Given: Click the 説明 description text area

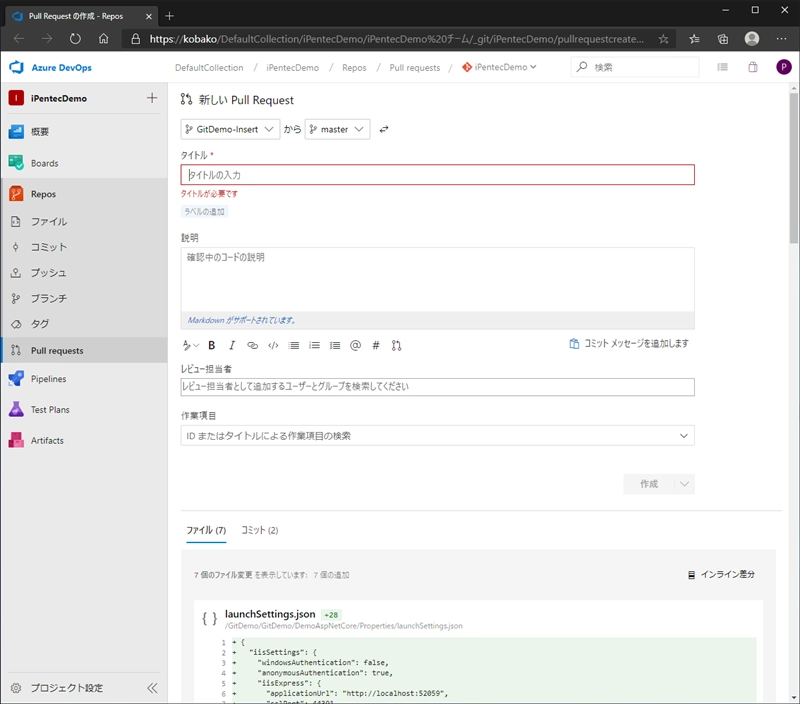Looking at the screenshot, I should pyautogui.click(x=437, y=280).
